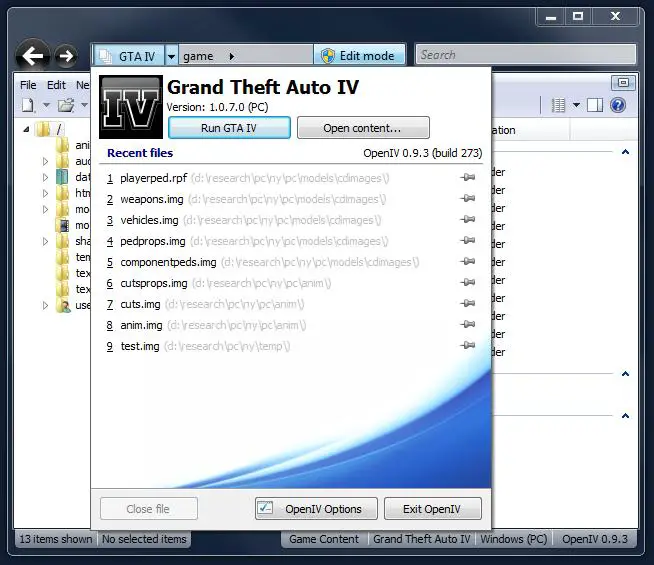Pin anim.img in recent files
Viewport: 654px width, 565px height.
468,324
